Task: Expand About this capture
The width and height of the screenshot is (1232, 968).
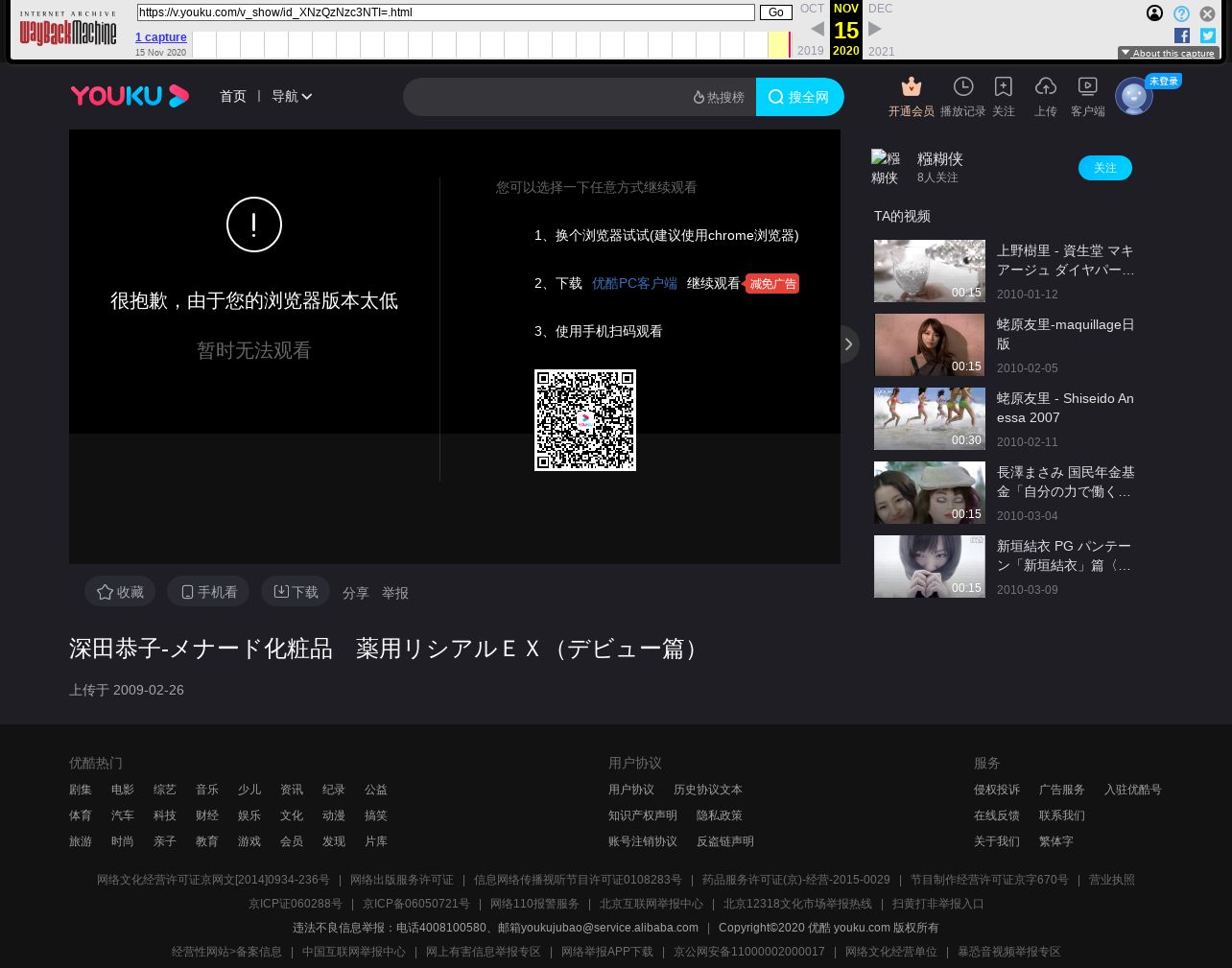Action: pyautogui.click(x=1169, y=54)
